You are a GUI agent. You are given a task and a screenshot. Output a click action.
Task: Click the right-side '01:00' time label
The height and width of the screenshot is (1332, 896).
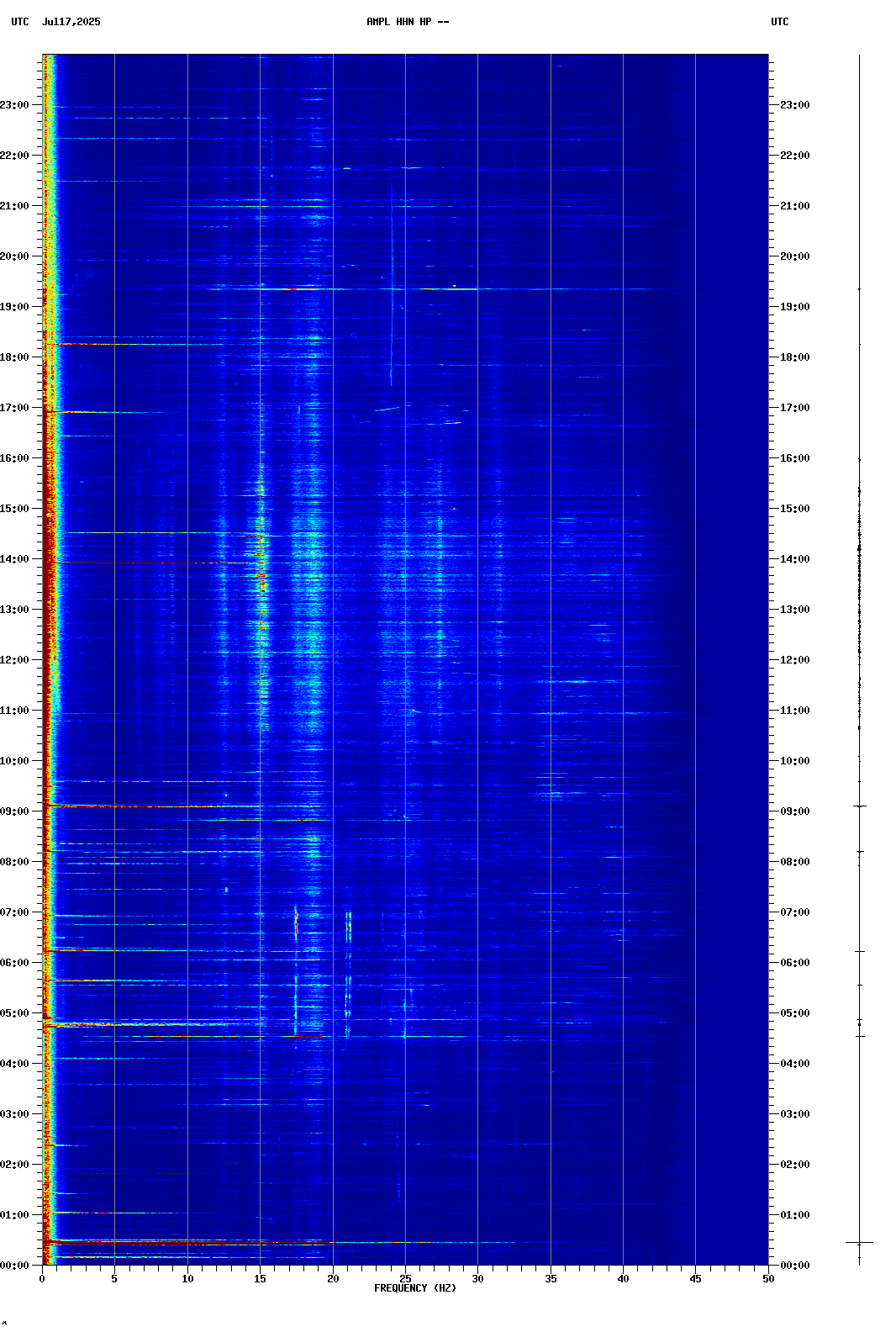tap(795, 1215)
